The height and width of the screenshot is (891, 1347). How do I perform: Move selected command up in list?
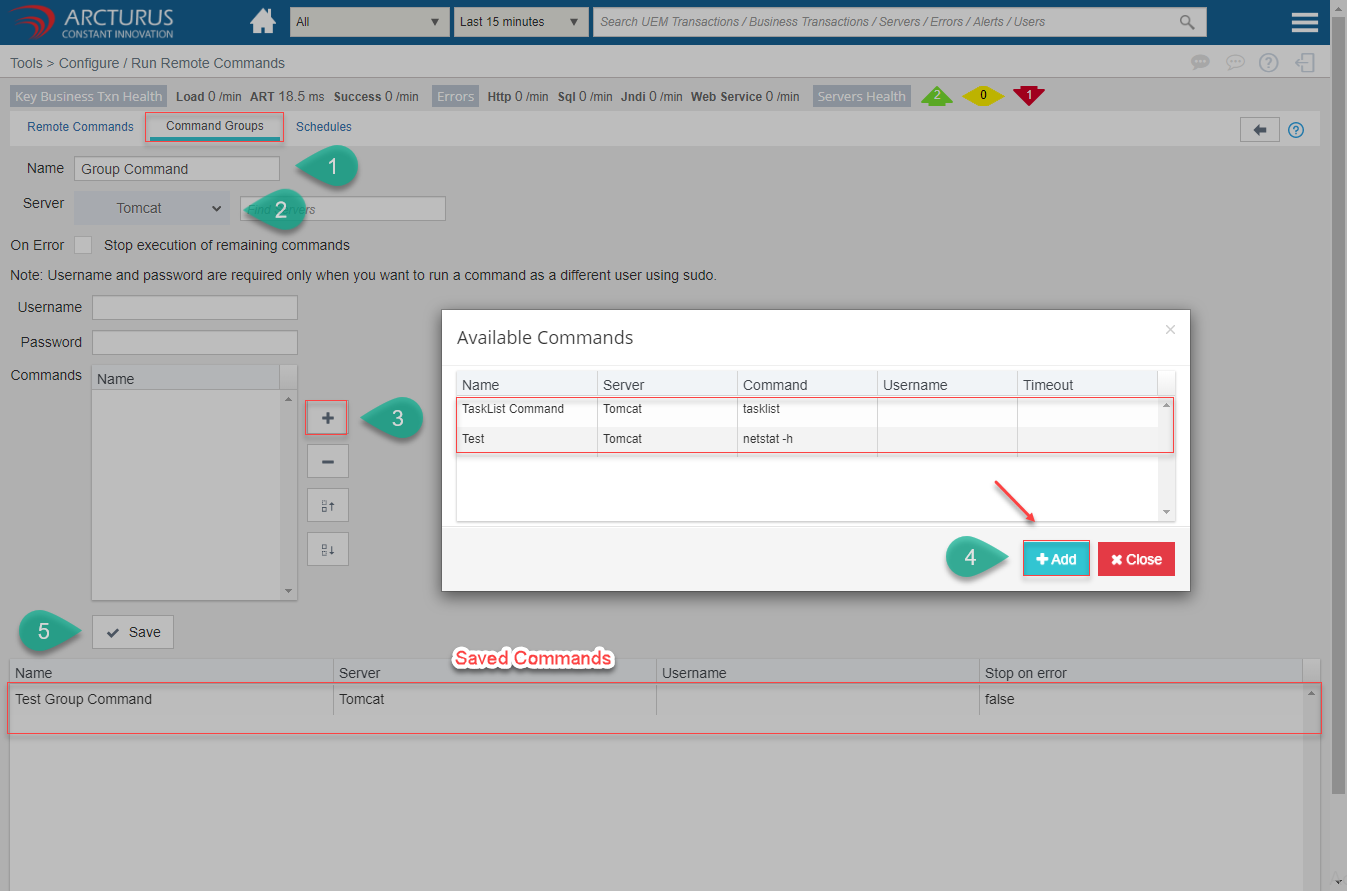327,505
